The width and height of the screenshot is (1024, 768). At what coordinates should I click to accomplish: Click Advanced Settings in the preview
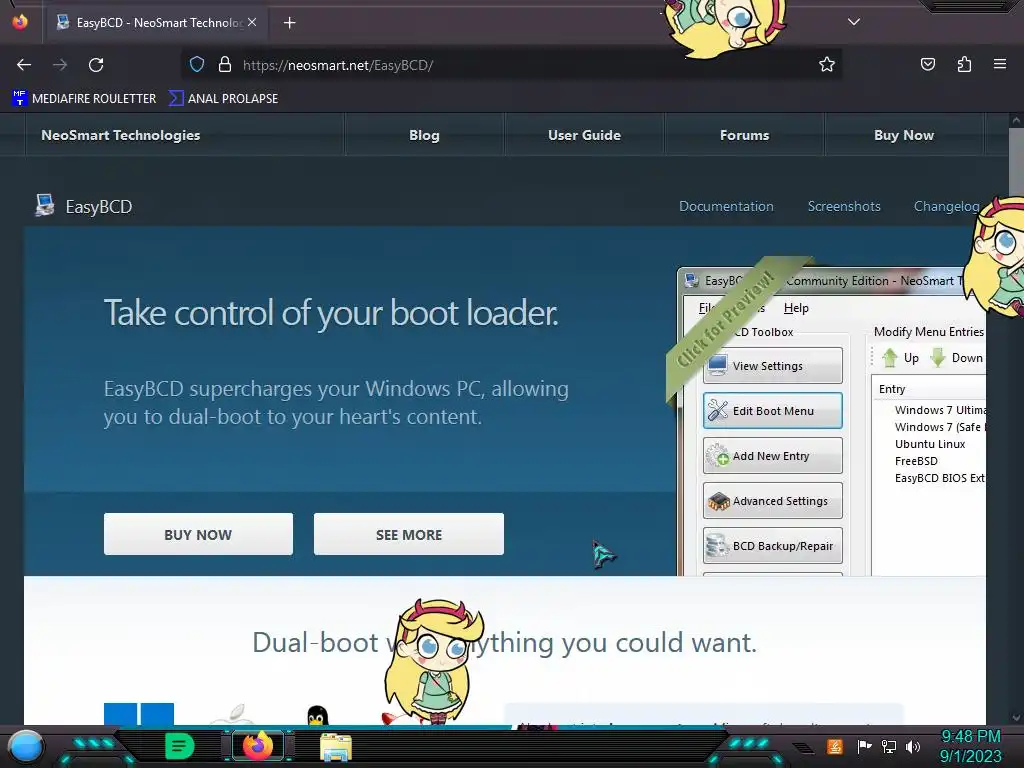773,501
